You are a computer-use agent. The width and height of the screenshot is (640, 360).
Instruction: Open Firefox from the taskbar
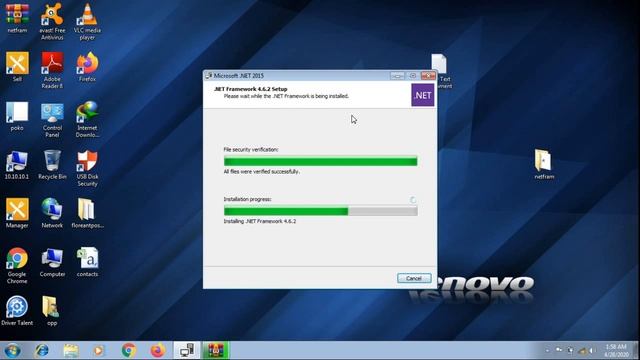158,351
